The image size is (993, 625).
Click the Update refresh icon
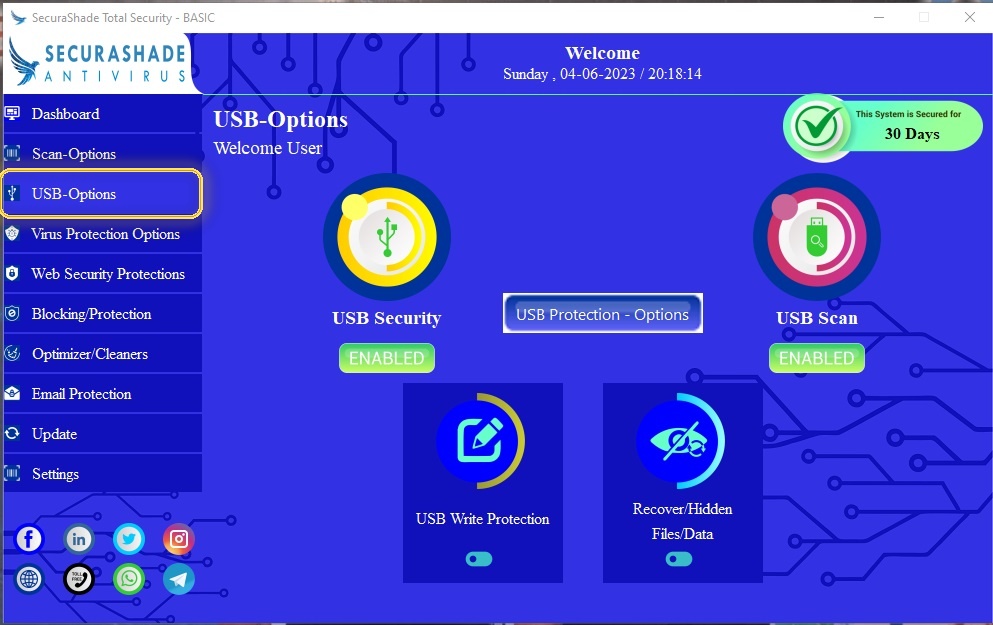pos(12,433)
